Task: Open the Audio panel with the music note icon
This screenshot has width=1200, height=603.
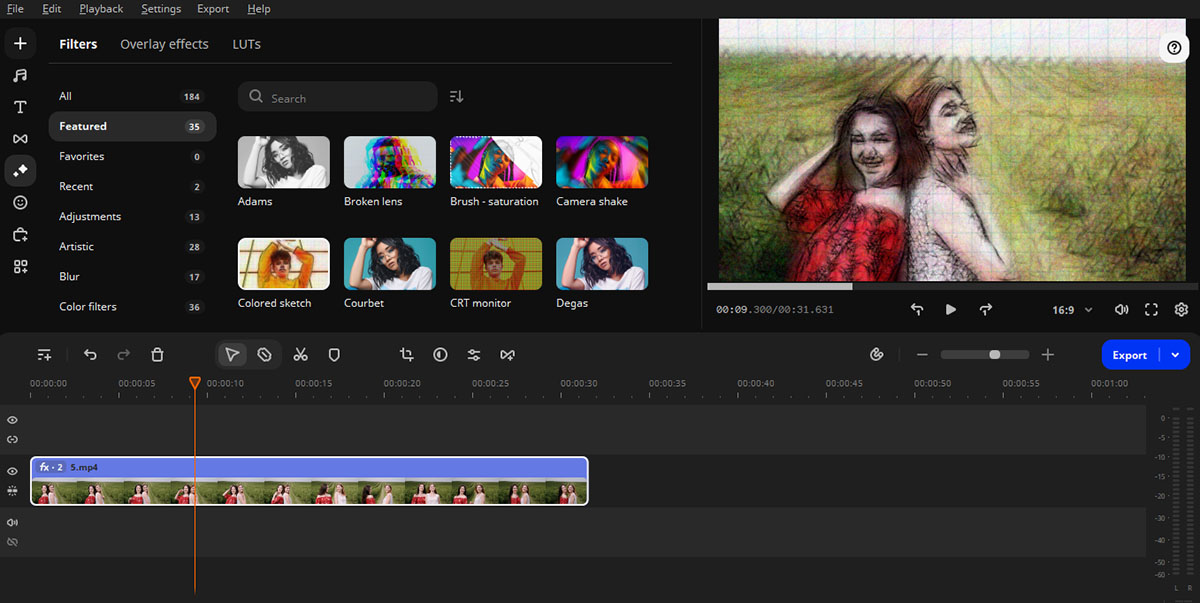Action: (x=20, y=75)
